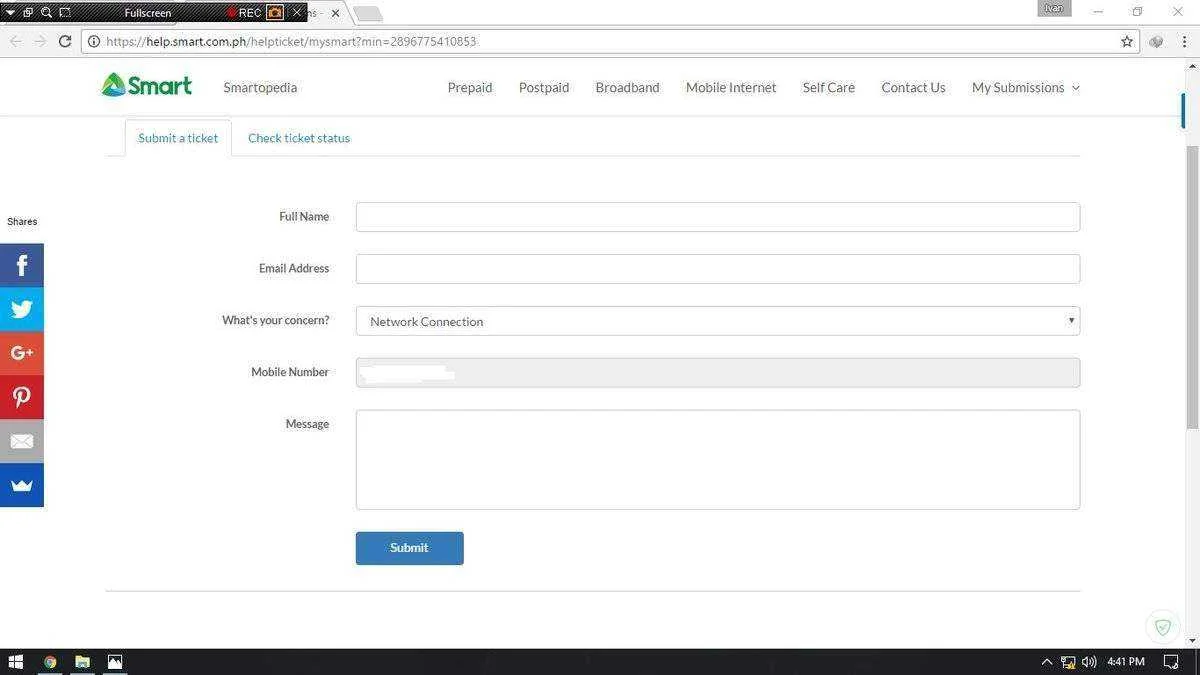The height and width of the screenshot is (675, 1200).
Task: Click the Smart logo
Action: pyautogui.click(x=146, y=85)
